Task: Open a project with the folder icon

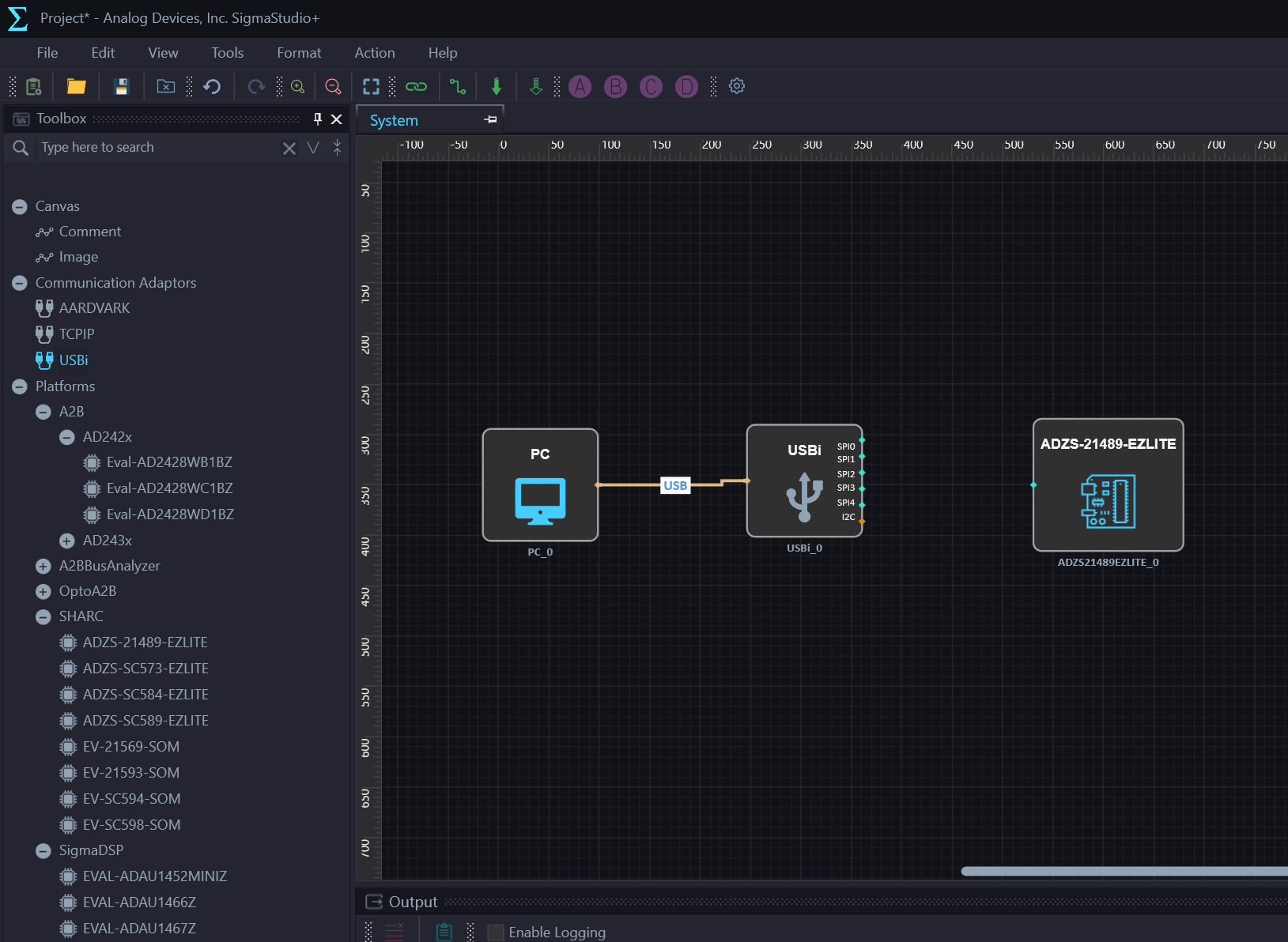Action: coord(76,86)
